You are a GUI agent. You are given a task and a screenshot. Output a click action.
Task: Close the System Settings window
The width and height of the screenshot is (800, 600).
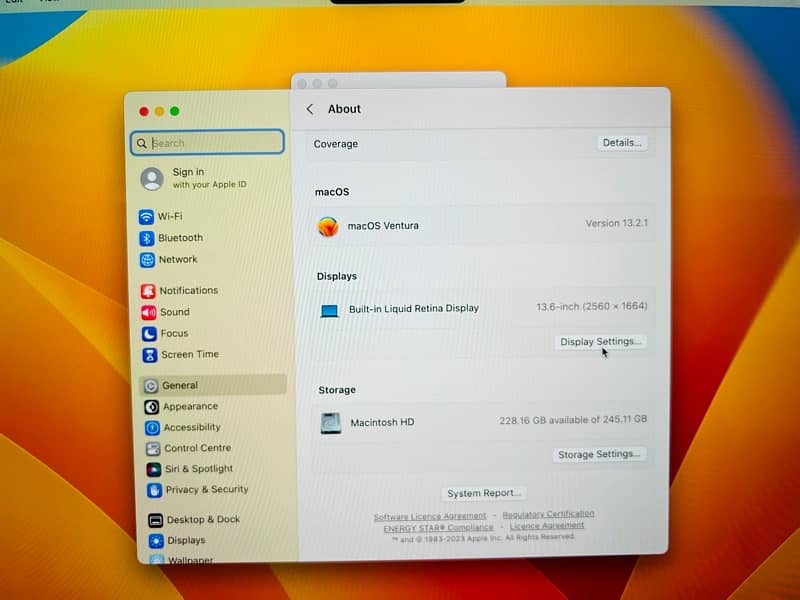click(x=144, y=112)
